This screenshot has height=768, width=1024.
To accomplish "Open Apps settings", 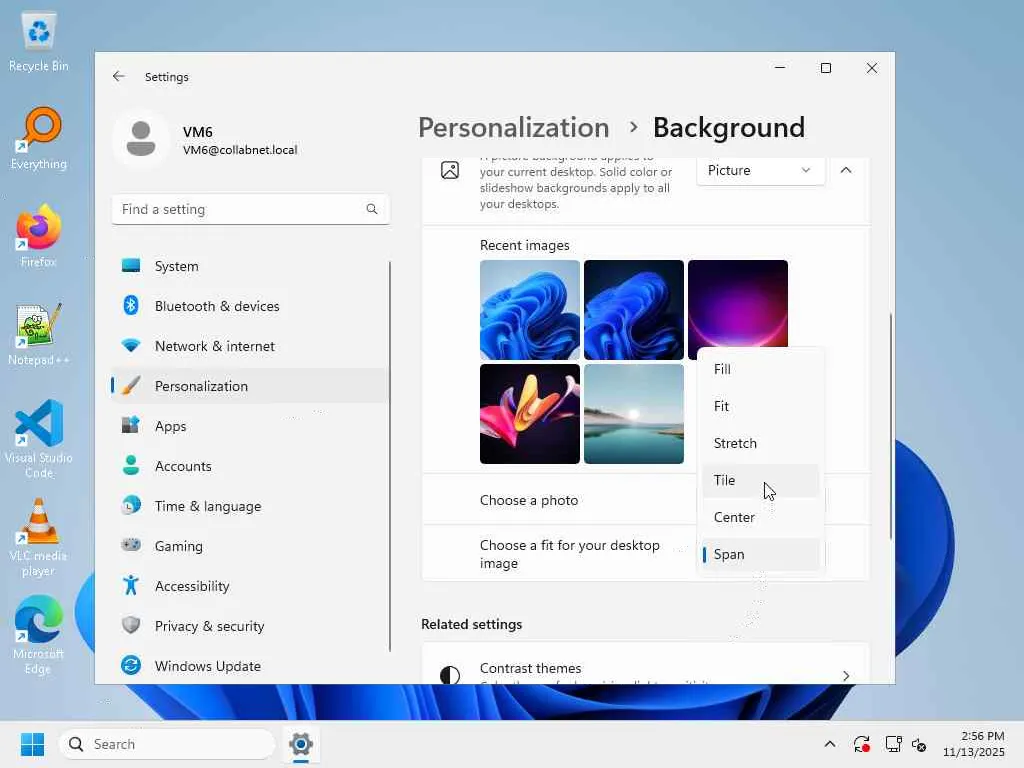I will coord(250,426).
